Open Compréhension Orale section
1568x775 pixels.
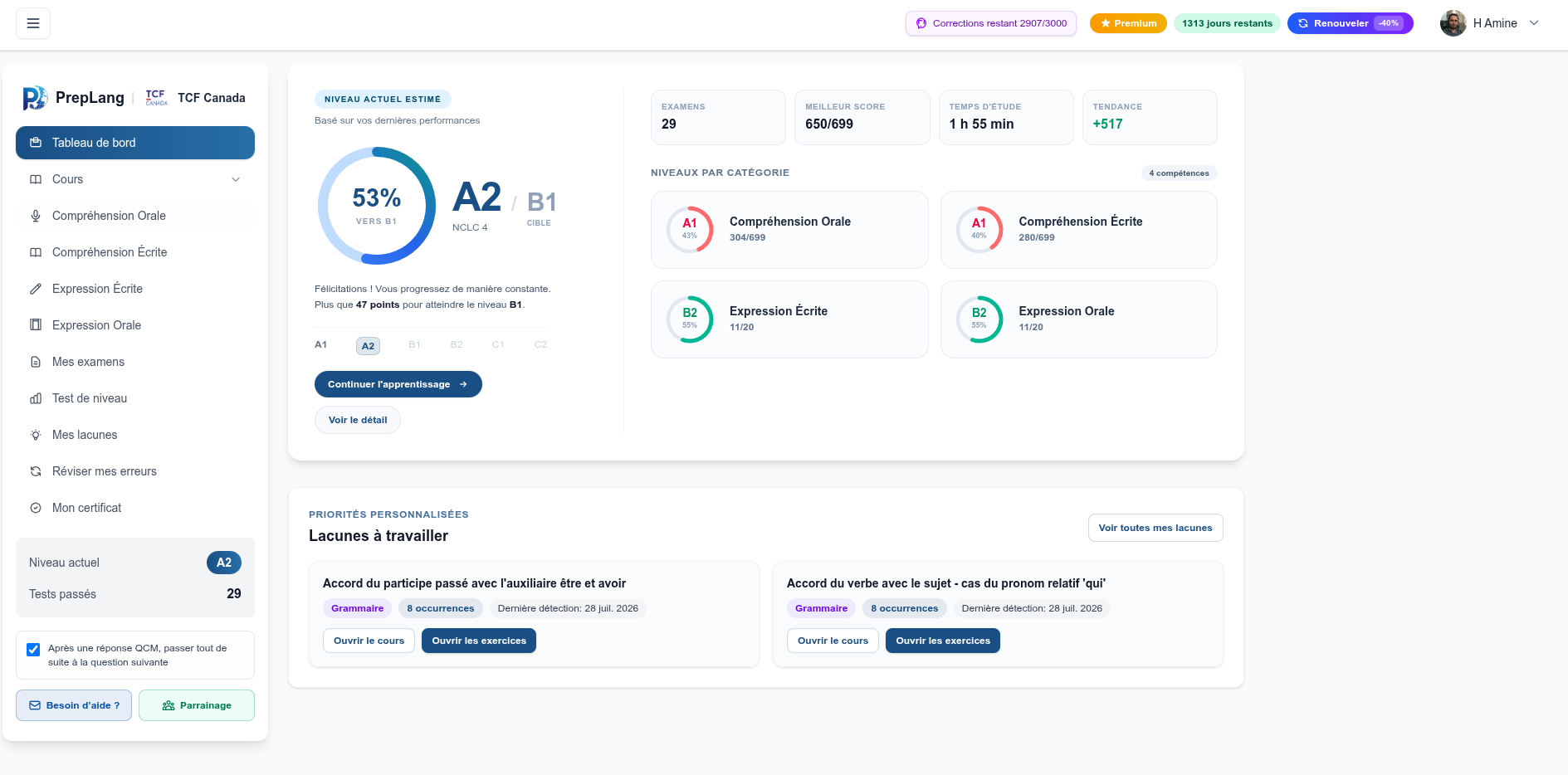(x=135, y=216)
